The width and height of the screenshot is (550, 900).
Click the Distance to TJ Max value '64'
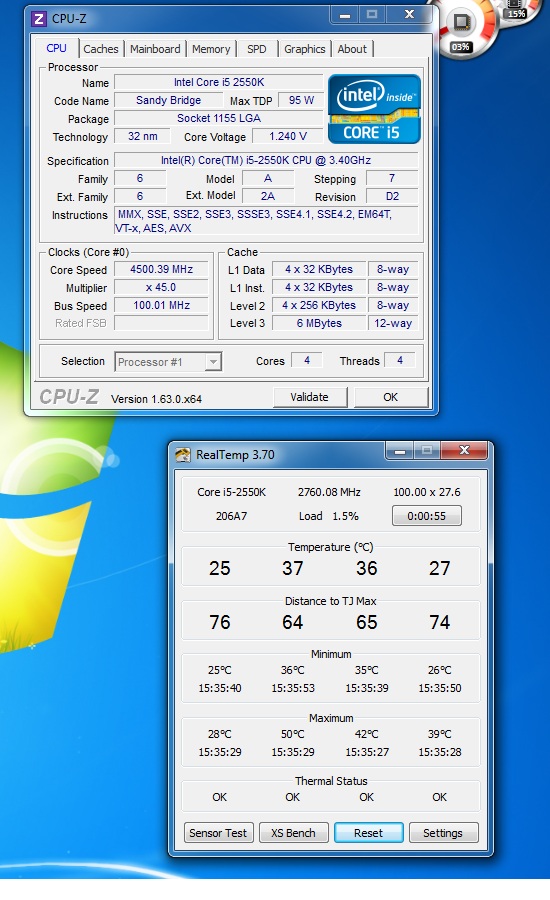(293, 622)
